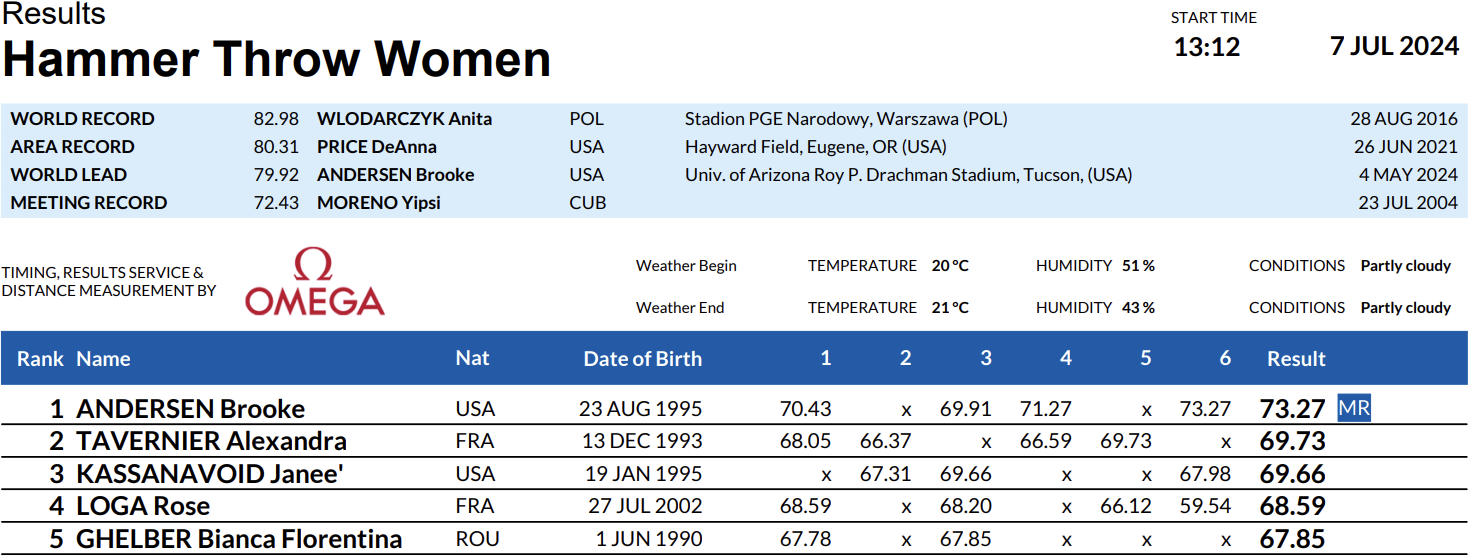Click the winning result 73.27 in bold
This screenshot has height=558, width=1469.
pos(1292,409)
